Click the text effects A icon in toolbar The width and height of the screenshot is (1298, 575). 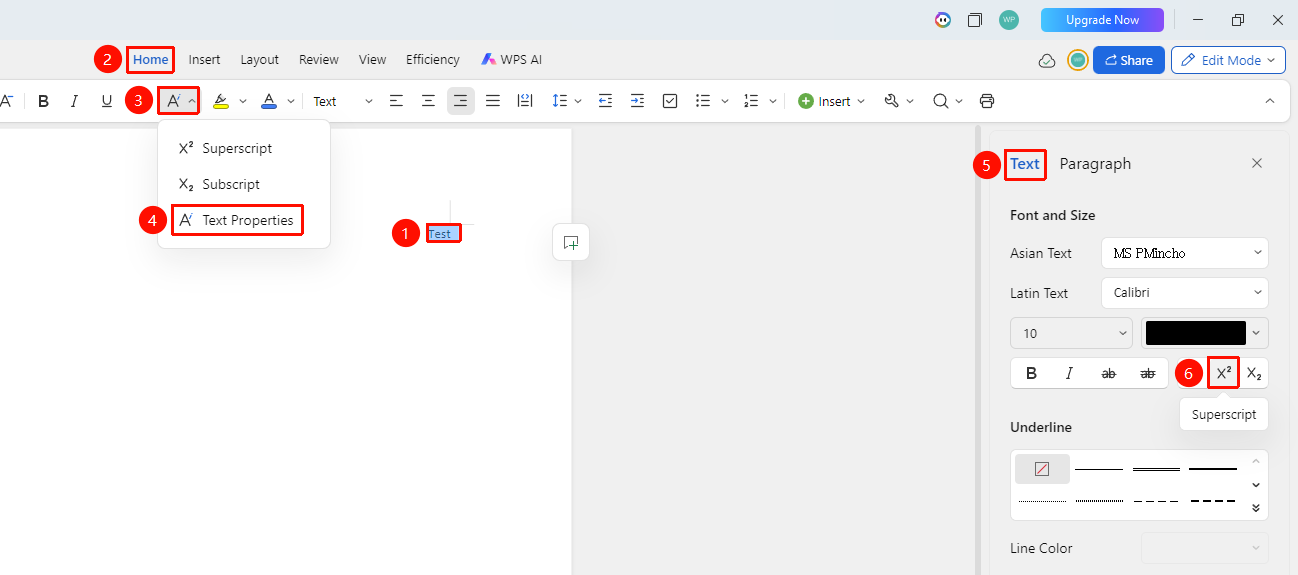pos(173,101)
